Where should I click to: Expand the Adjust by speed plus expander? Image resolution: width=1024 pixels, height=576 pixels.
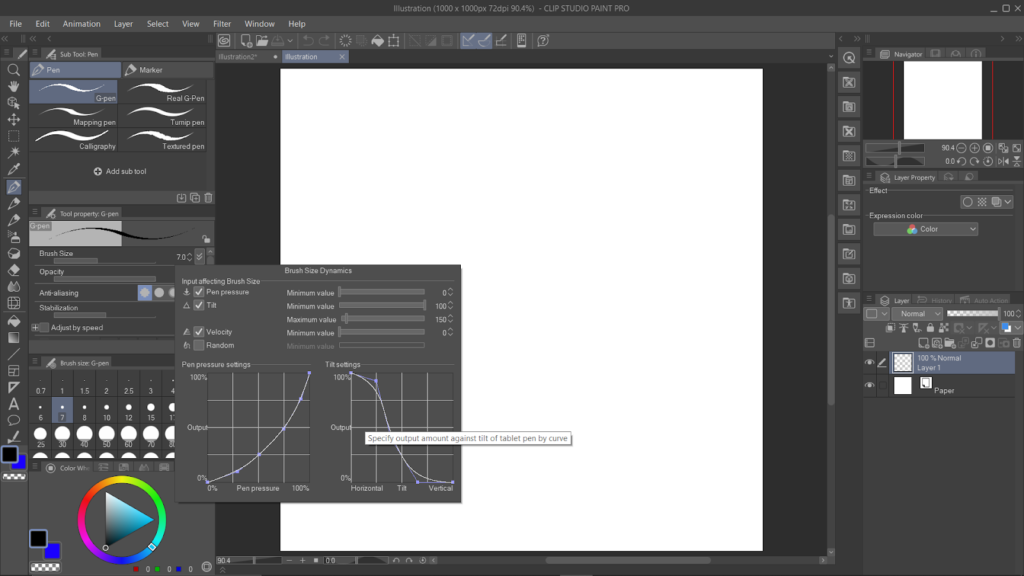tap(35, 327)
